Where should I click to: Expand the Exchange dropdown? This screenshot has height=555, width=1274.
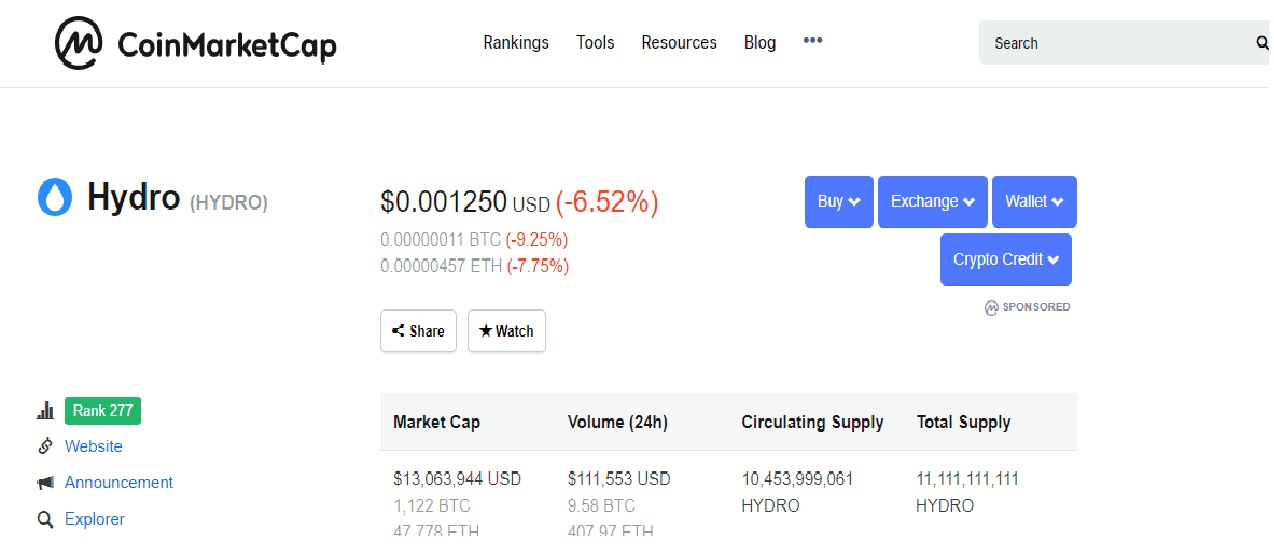(932, 202)
